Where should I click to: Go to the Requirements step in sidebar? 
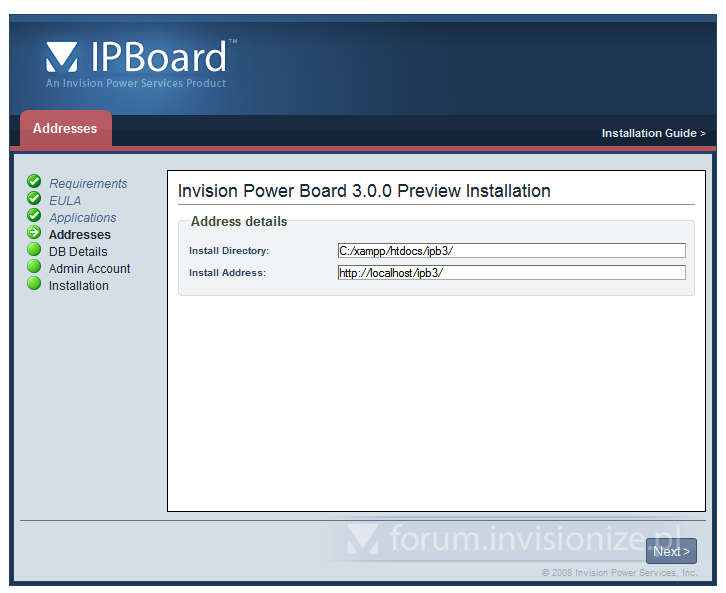click(x=88, y=184)
